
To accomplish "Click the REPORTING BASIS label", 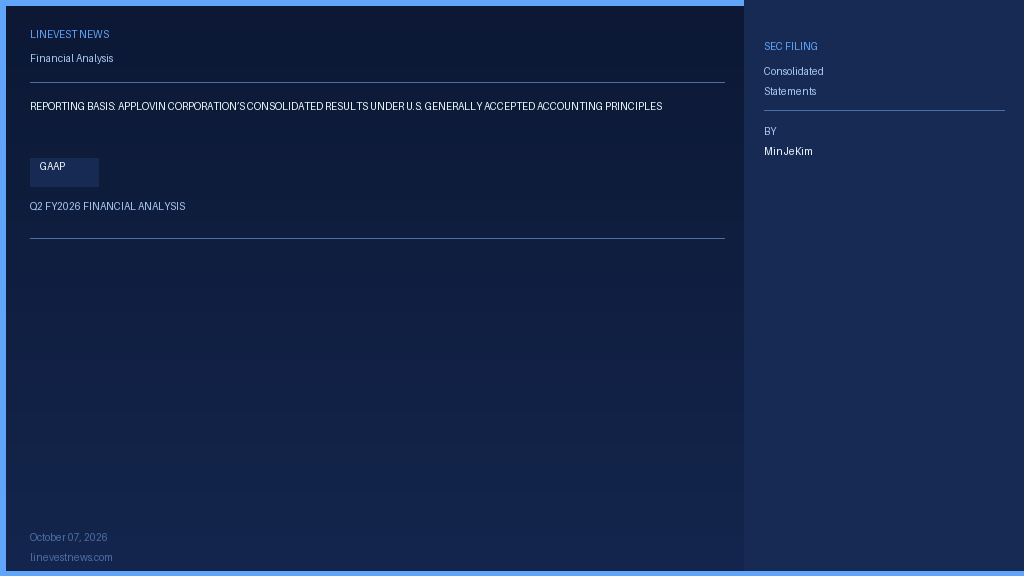I will pyautogui.click(x=72, y=106).
